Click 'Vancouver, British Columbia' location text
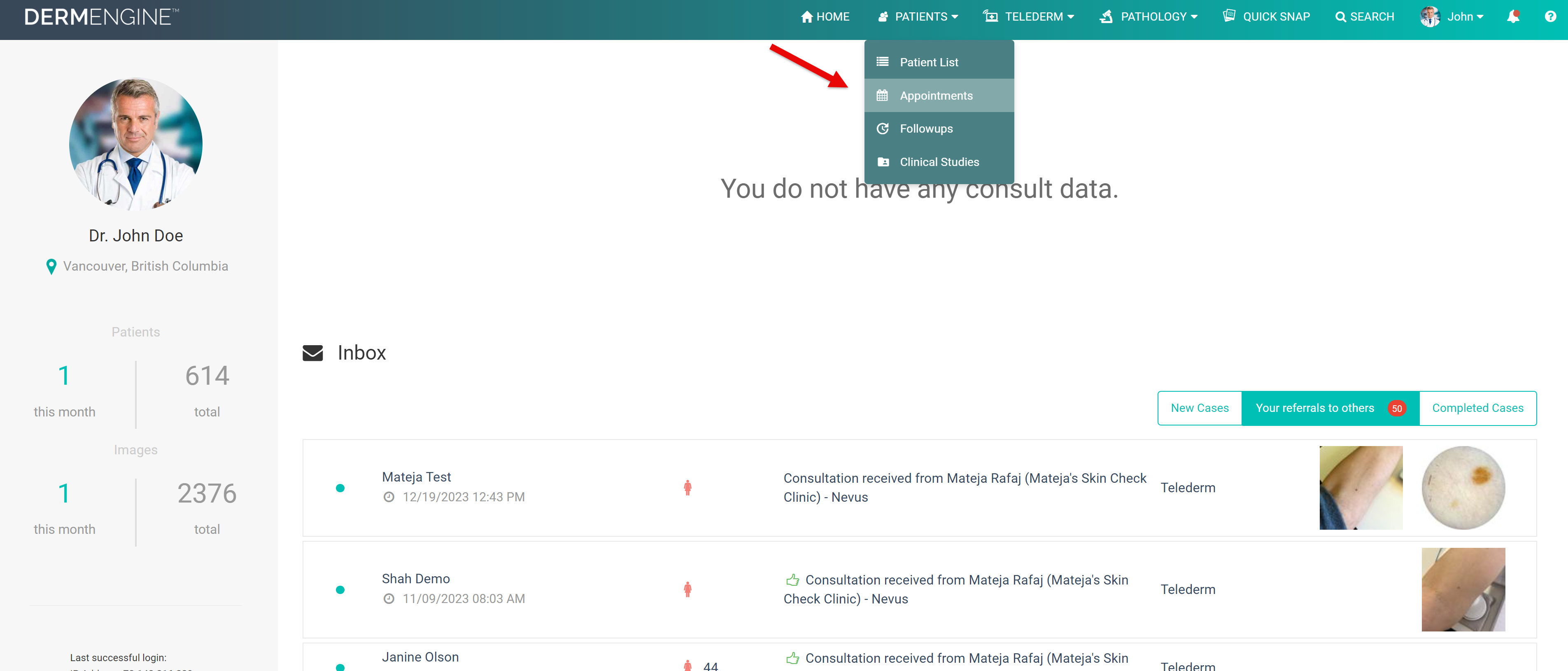Image resolution: width=1568 pixels, height=671 pixels. 145,266
